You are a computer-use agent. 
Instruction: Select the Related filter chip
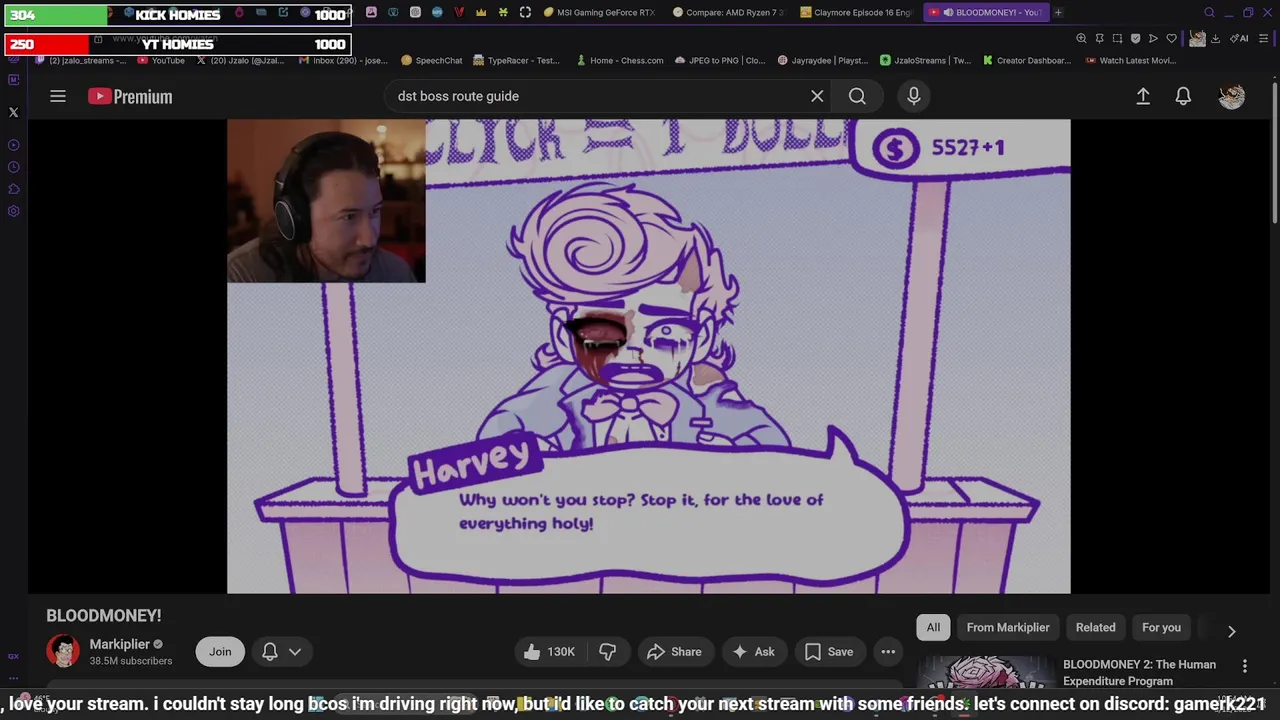coord(1095,628)
